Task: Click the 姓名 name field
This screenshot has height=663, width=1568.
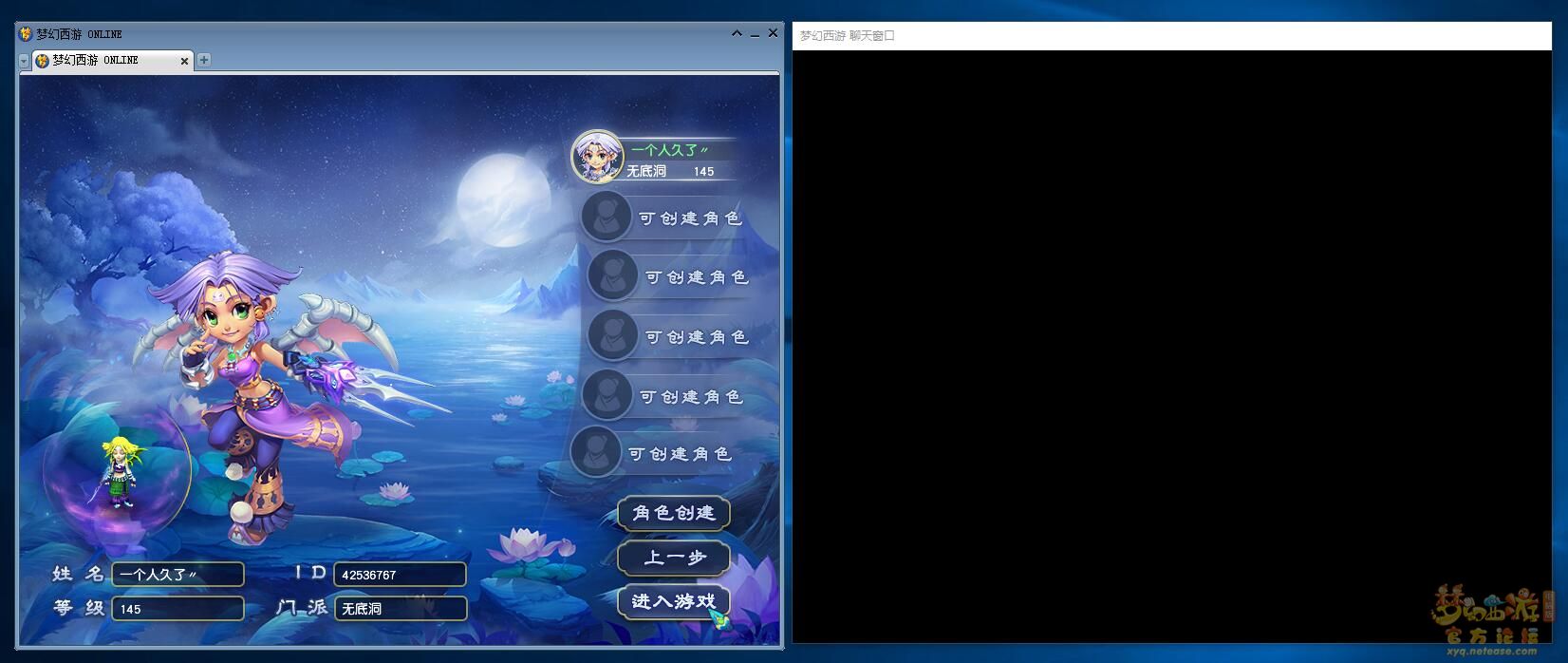Action: 177,575
